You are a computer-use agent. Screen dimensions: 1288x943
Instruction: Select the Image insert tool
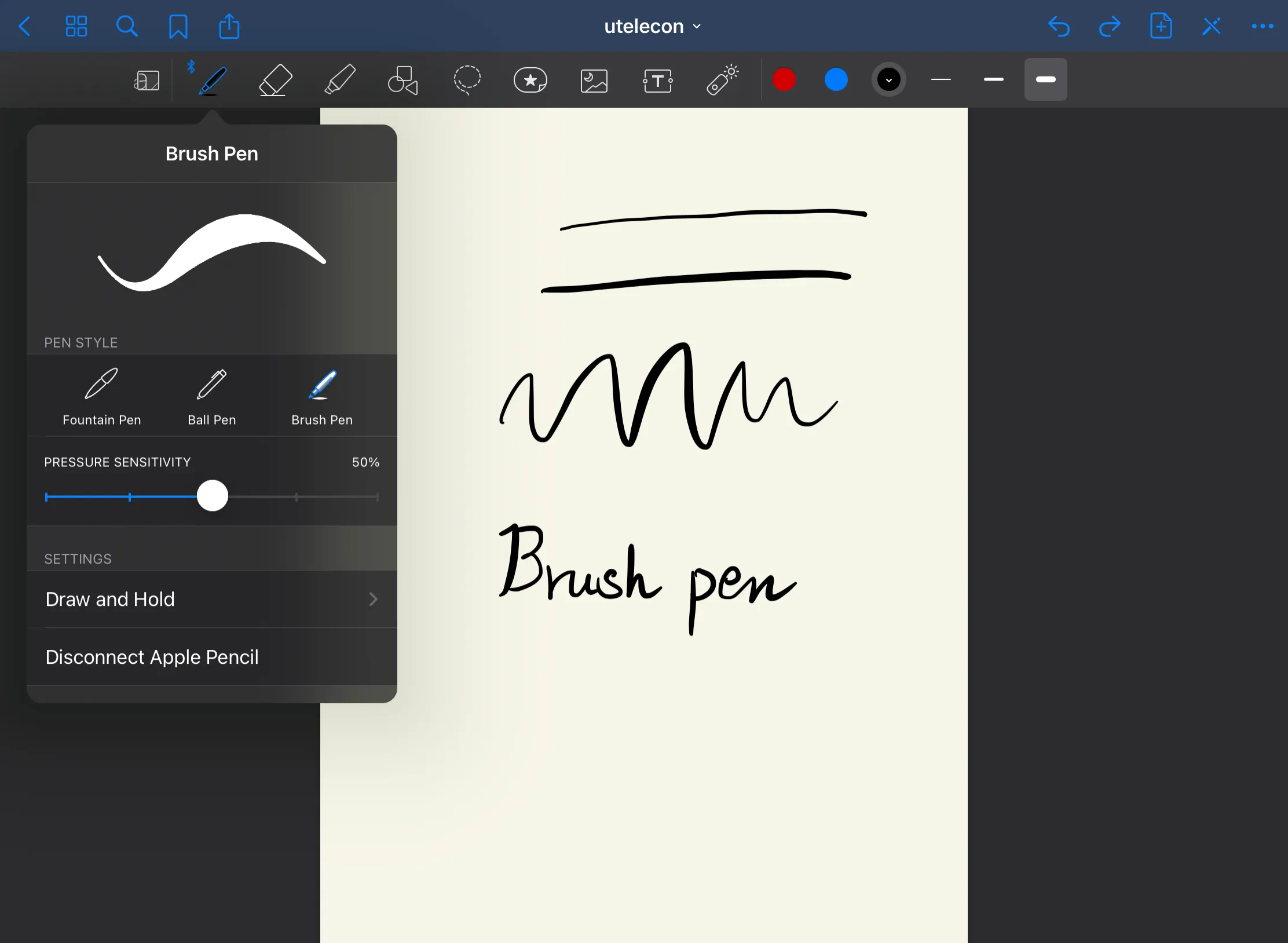coord(594,80)
